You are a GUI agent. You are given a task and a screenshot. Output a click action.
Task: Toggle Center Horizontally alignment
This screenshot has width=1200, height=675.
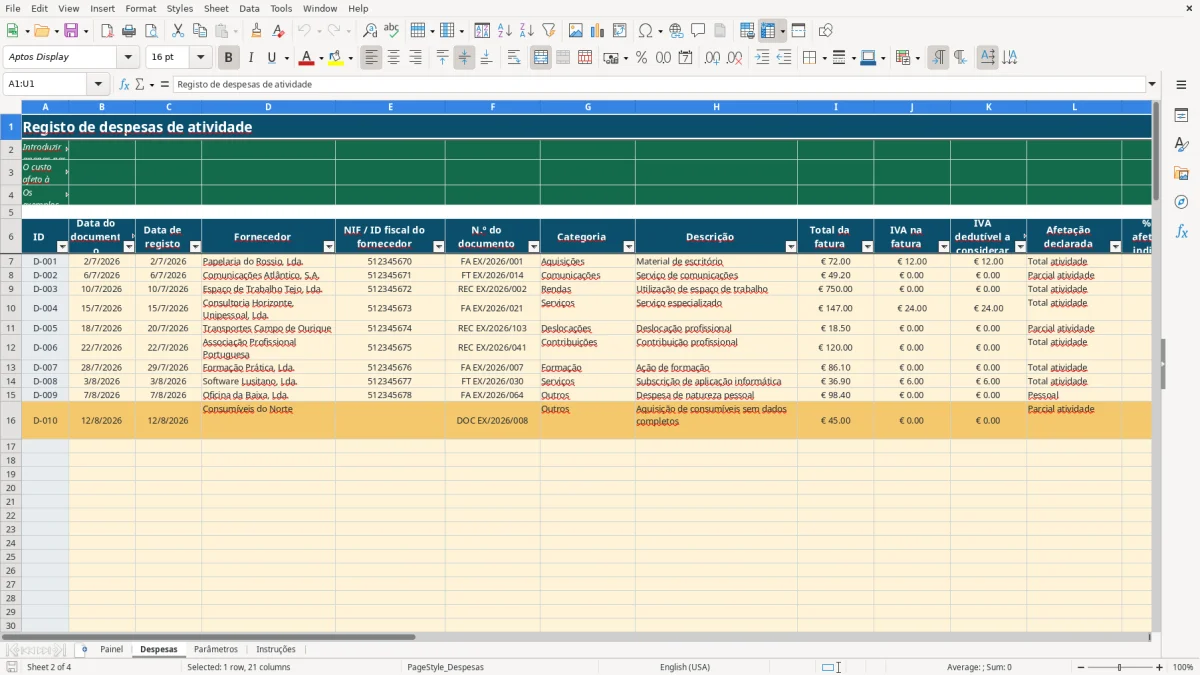pyautogui.click(x=393, y=58)
